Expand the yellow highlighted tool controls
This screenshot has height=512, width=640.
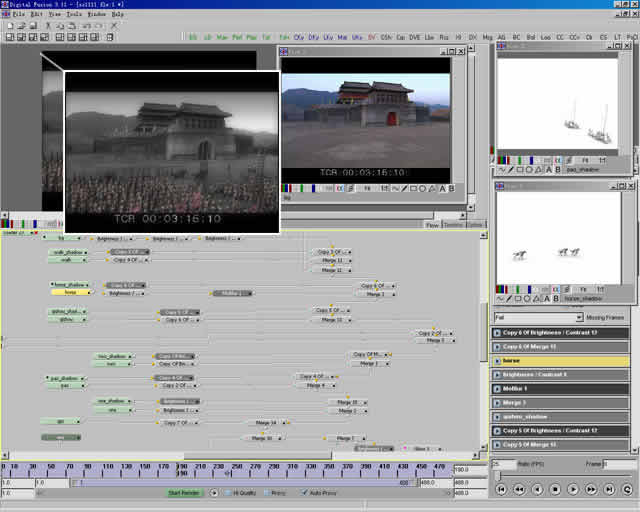(x=497, y=361)
